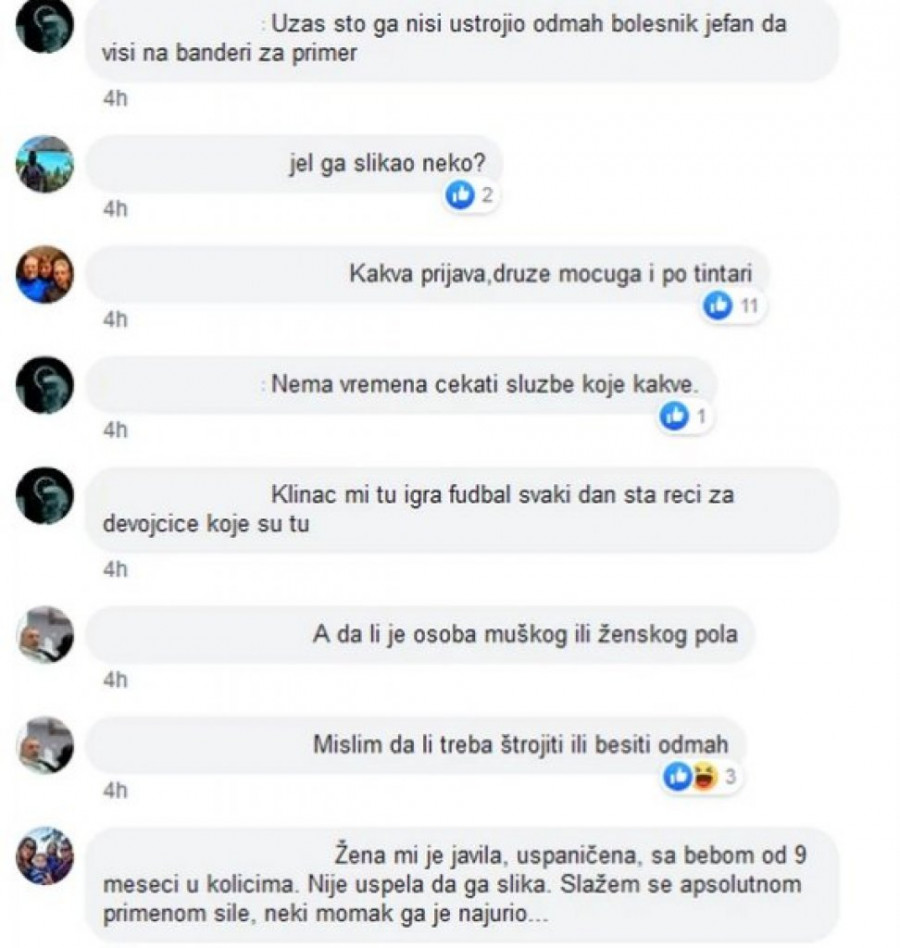Click 4h timestamp under 'Klinac mi tu igra' comment
900x948 pixels.
coord(115,570)
